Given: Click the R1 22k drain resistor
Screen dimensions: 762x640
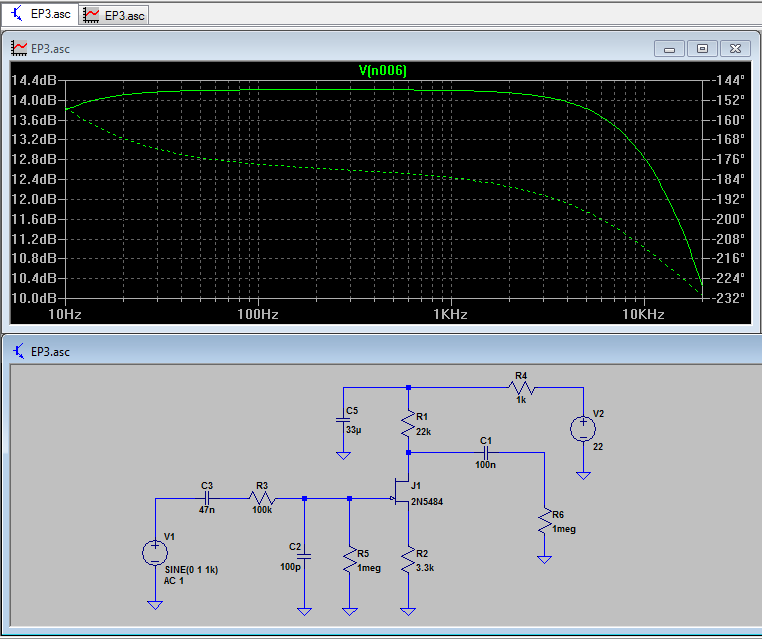Looking at the screenshot, I should [408, 424].
